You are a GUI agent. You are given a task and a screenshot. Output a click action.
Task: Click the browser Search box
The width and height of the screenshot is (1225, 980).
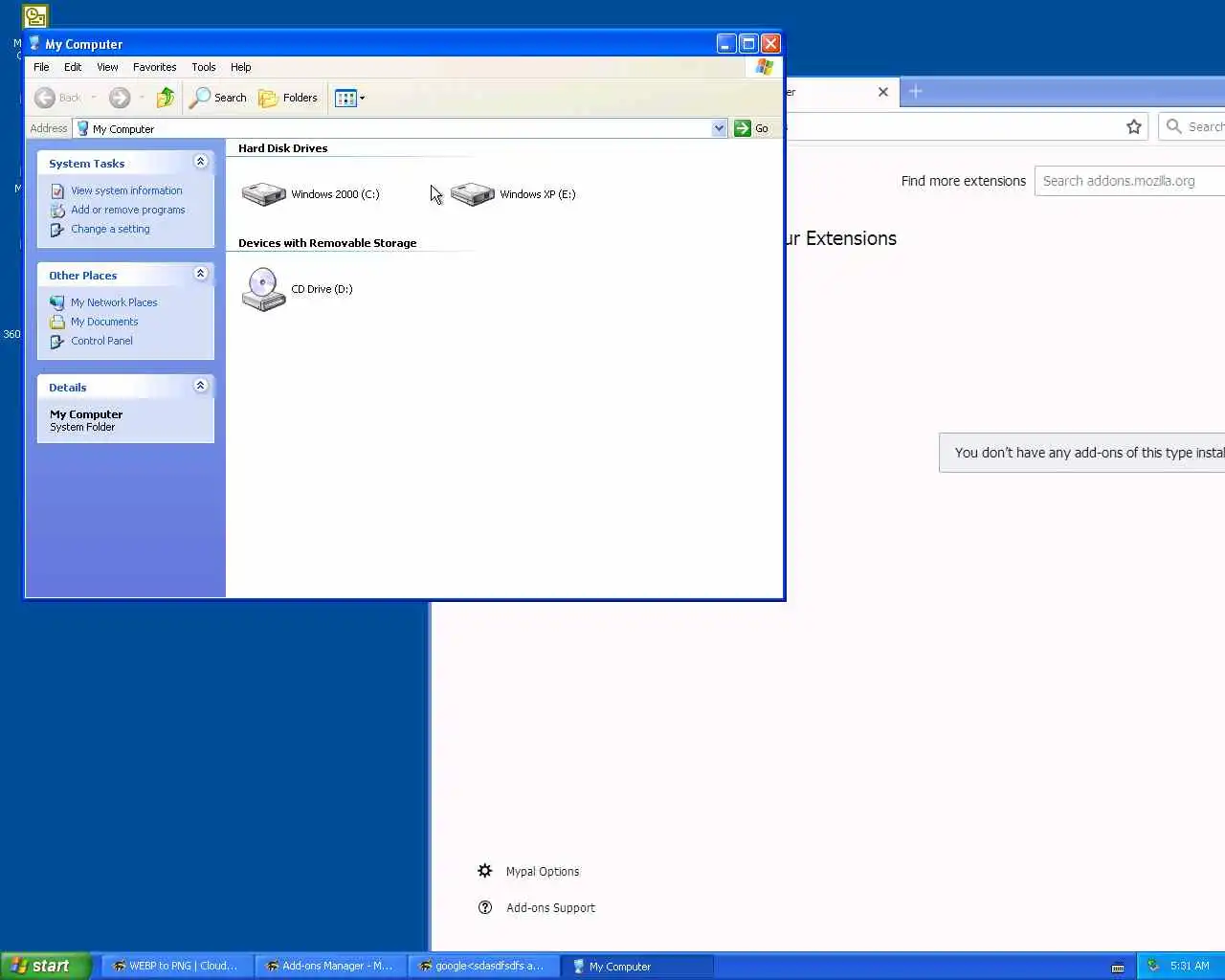(x=1192, y=126)
